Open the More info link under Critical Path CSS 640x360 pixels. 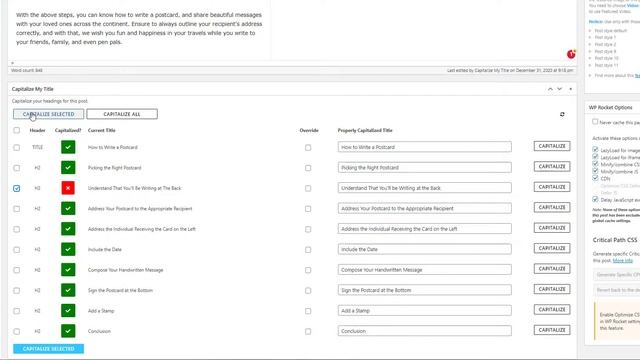[x=622, y=260]
